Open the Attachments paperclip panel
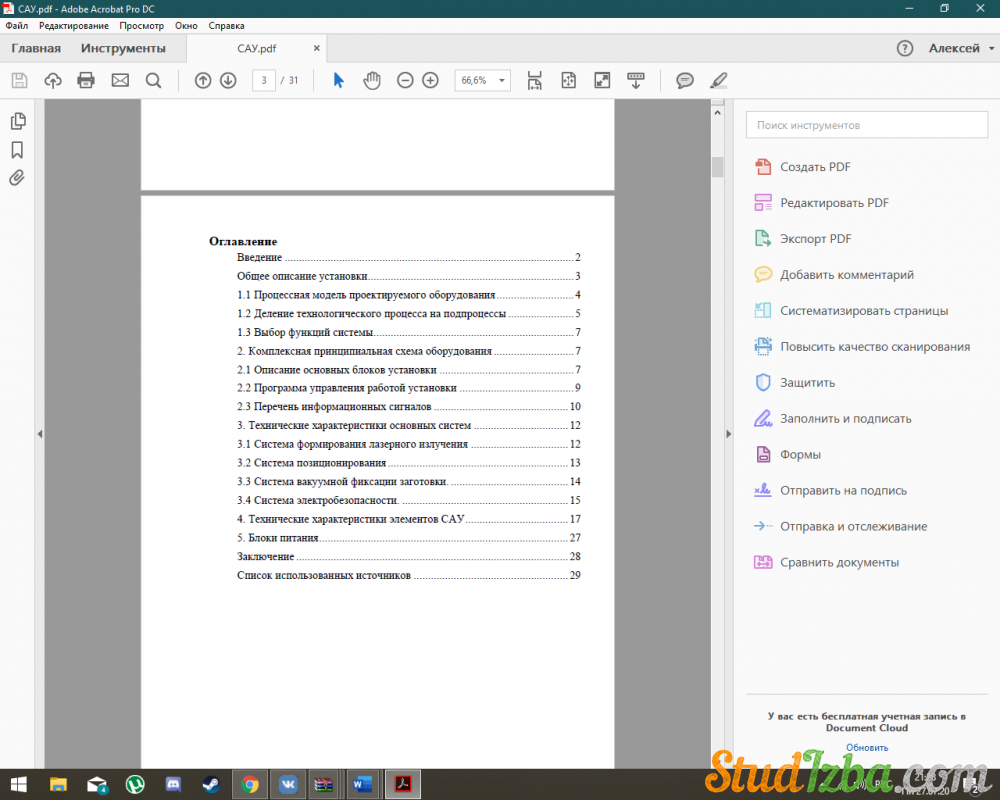Image resolution: width=1000 pixels, height=800 pixels. pyautogui.click(x=17, y=178)
